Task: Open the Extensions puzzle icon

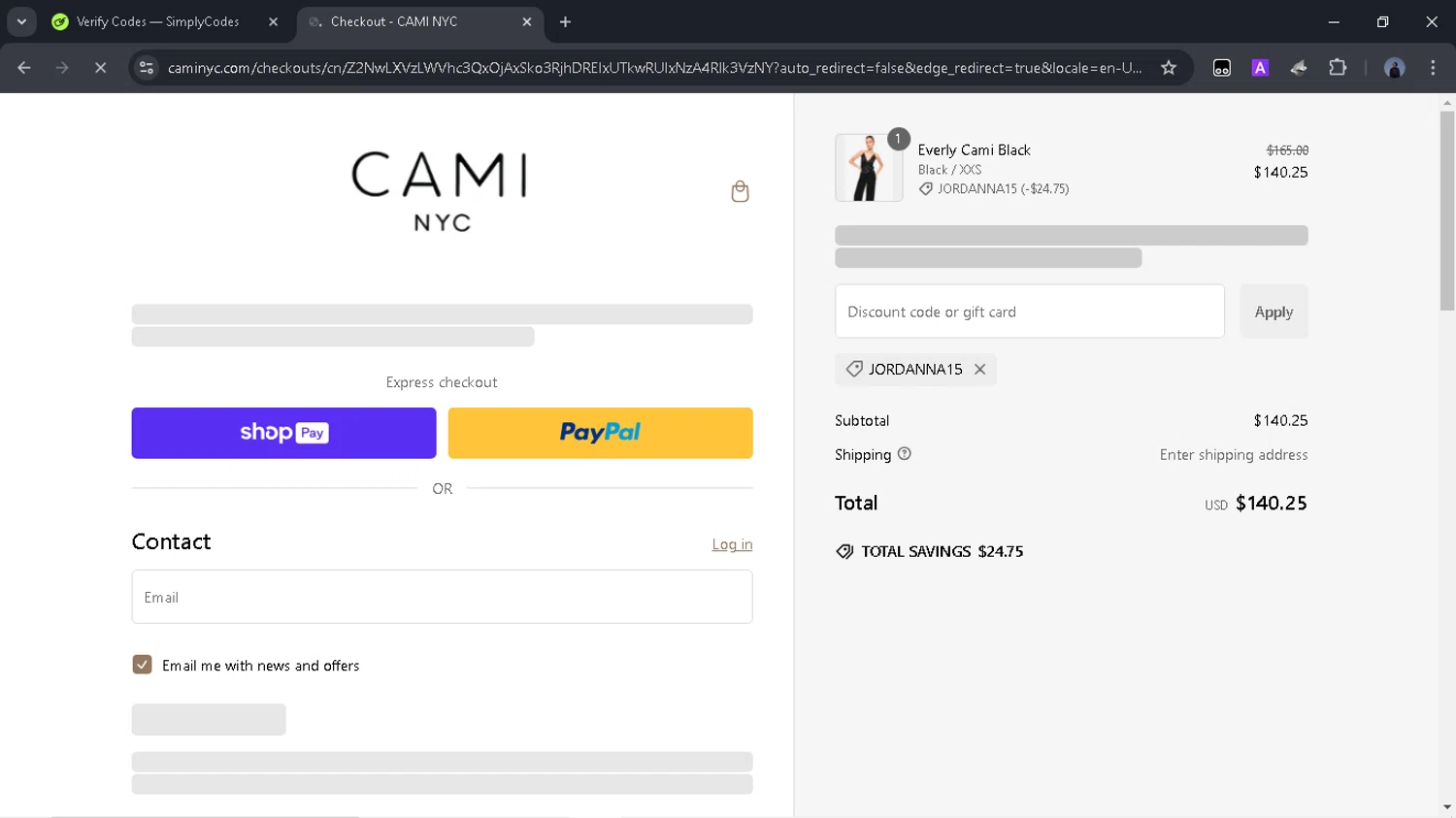Action: (x=1338, y=68)
